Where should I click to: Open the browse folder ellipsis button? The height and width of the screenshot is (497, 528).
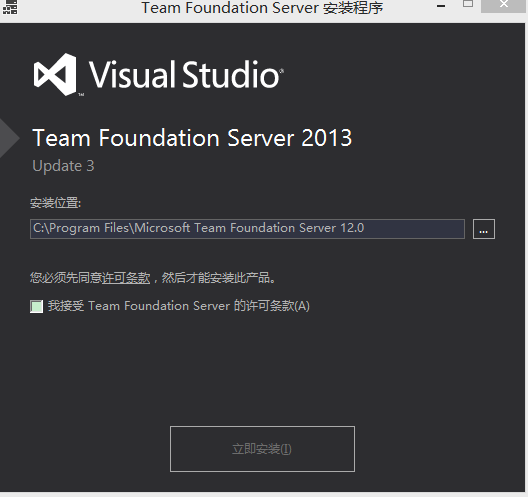[484, 229]
